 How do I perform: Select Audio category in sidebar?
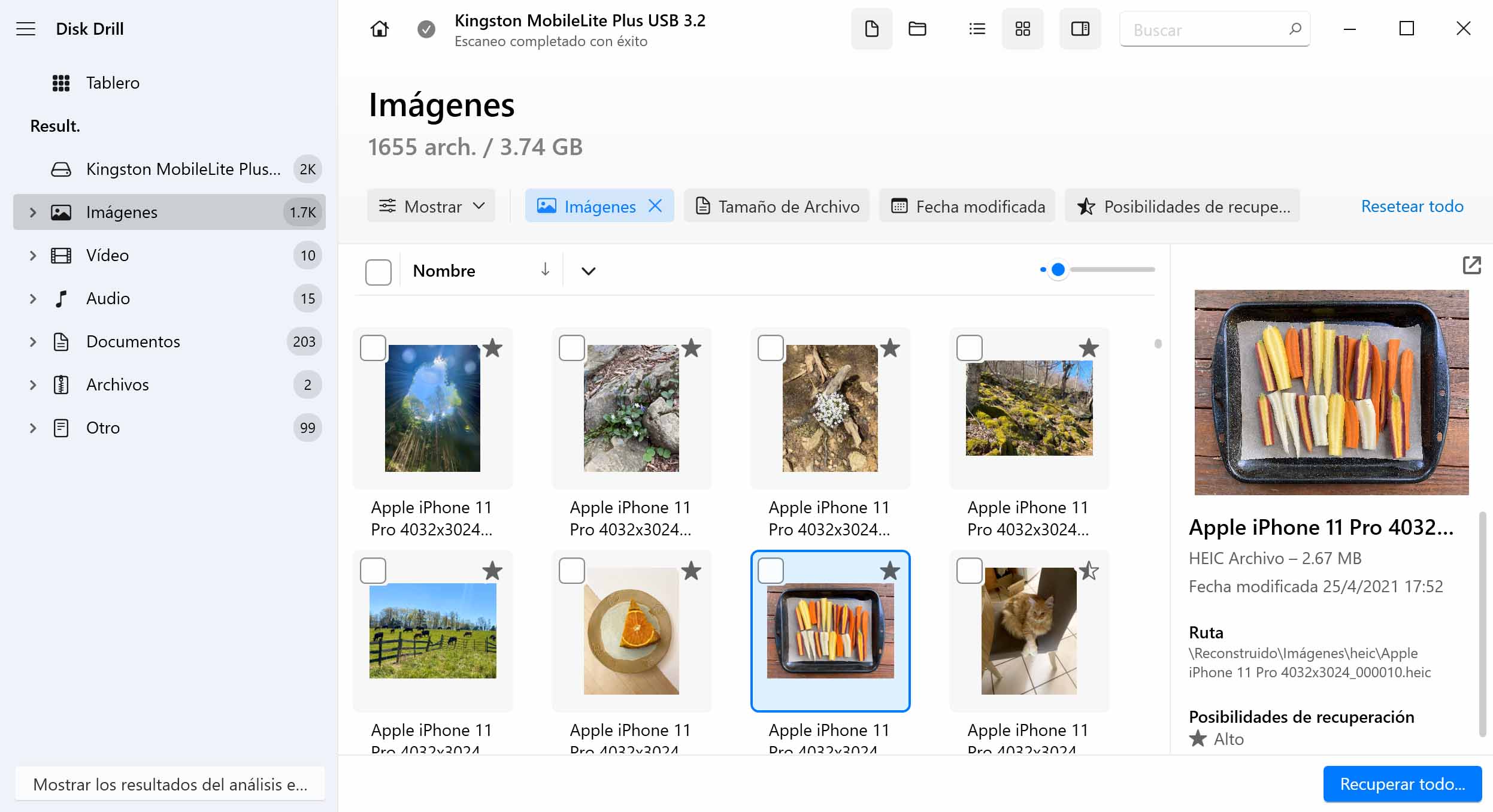[169, 298]
